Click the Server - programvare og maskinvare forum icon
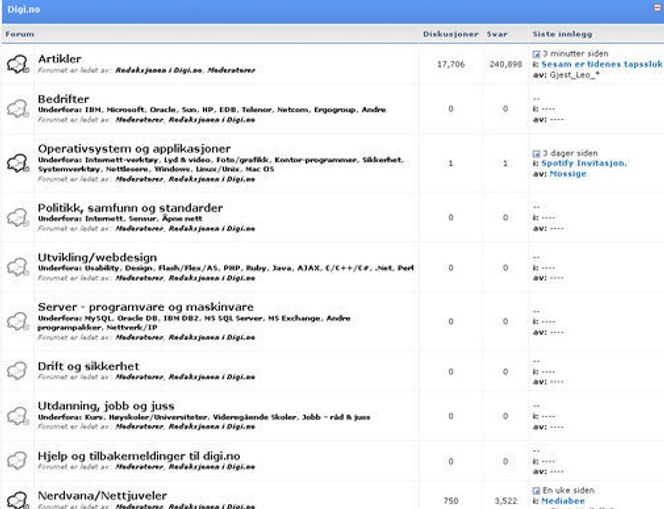 [x=17, y=321]
